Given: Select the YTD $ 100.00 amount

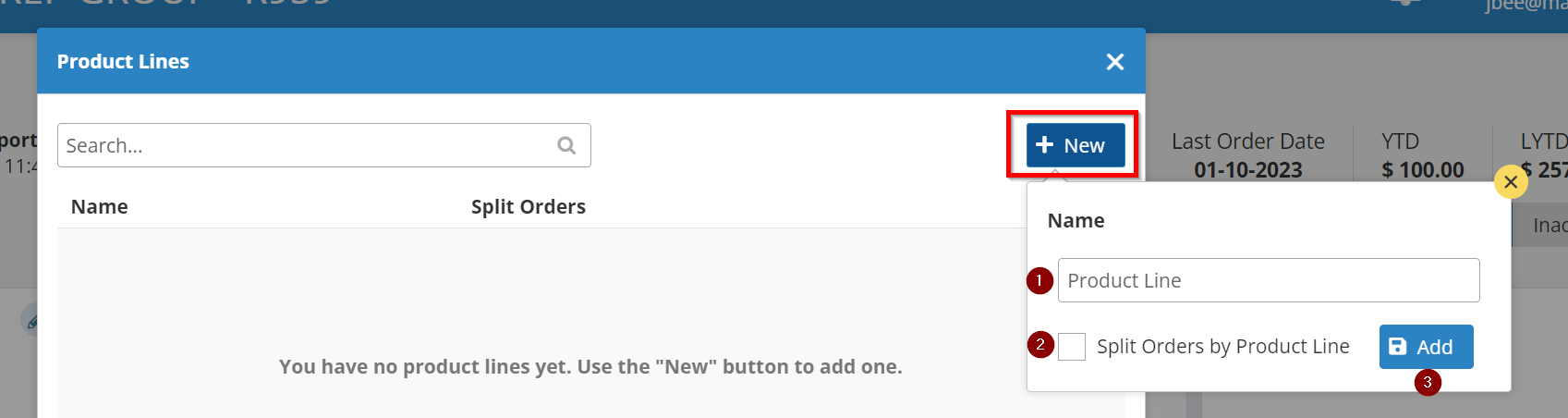Looking at the screenshot, I should (1422, 170).
